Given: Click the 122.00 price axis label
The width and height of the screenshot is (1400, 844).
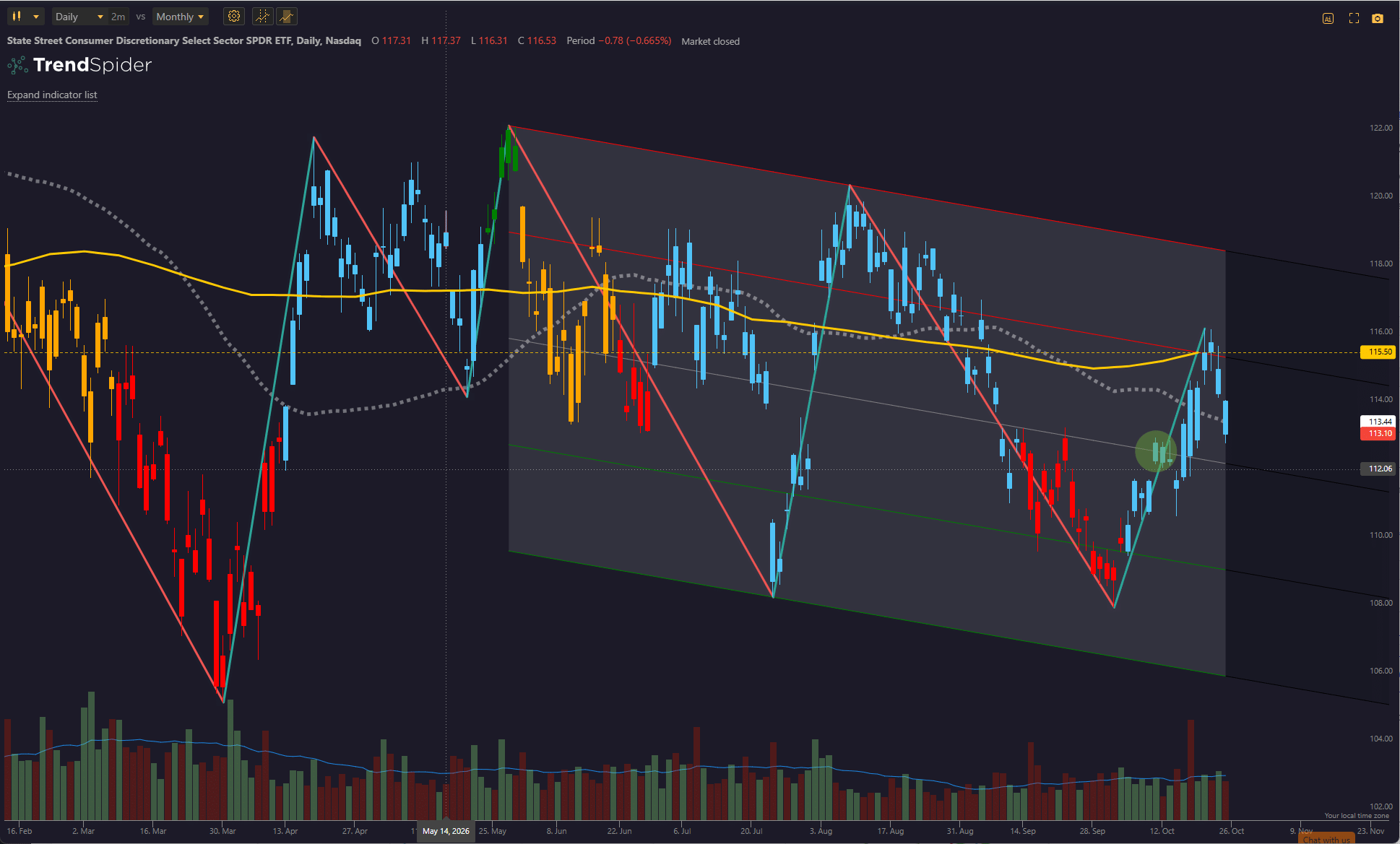Looking at the screenshot, I should click(1380, 128).
